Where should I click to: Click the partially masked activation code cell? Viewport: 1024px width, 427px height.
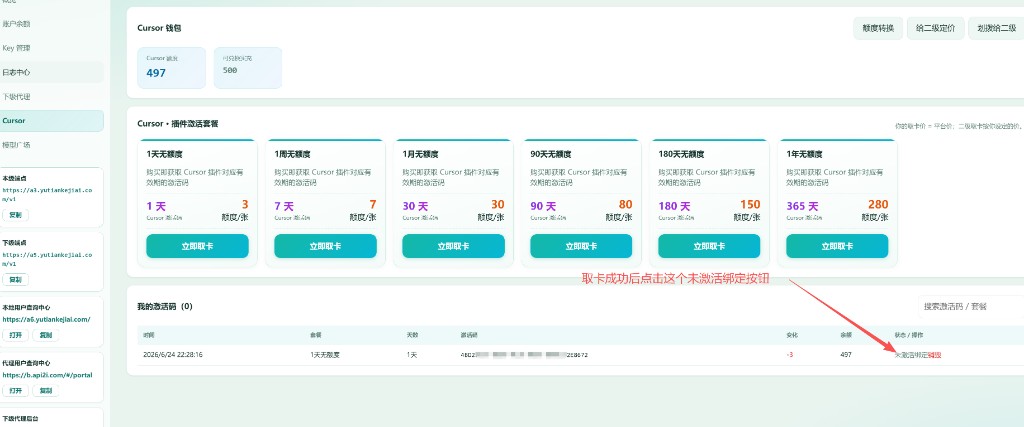point(524,355)
